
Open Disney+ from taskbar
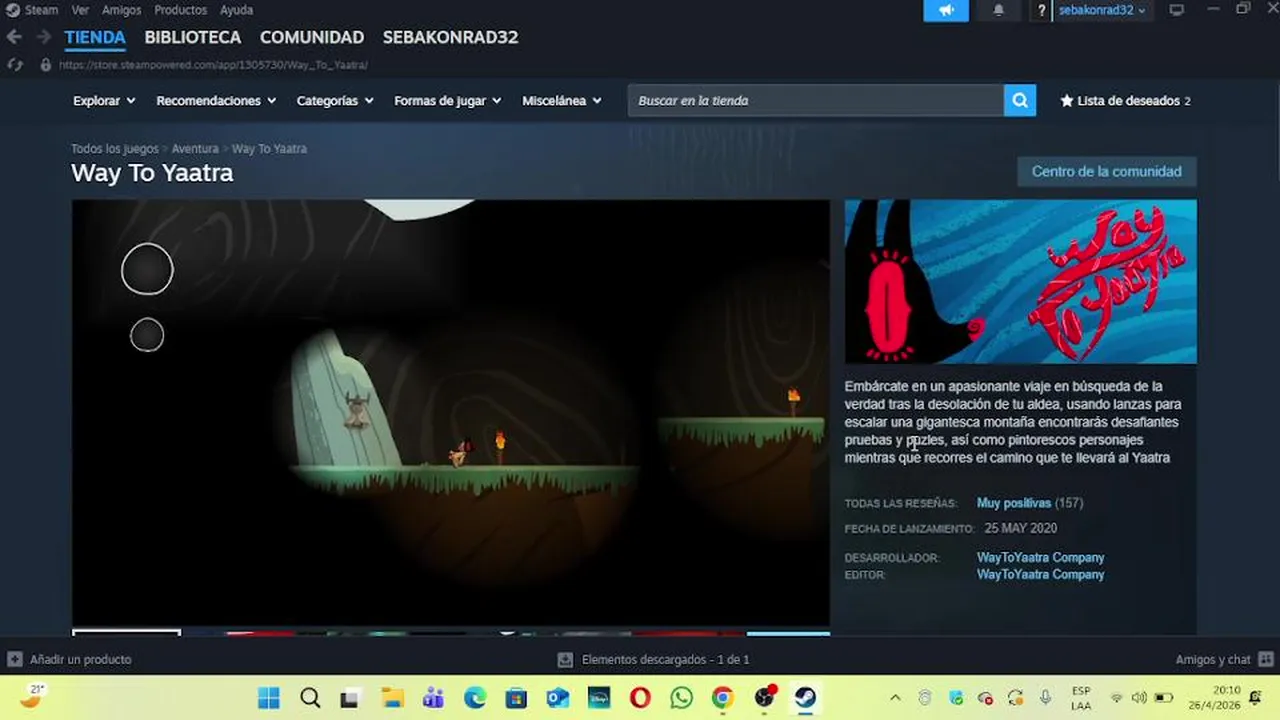click(599, 698)
